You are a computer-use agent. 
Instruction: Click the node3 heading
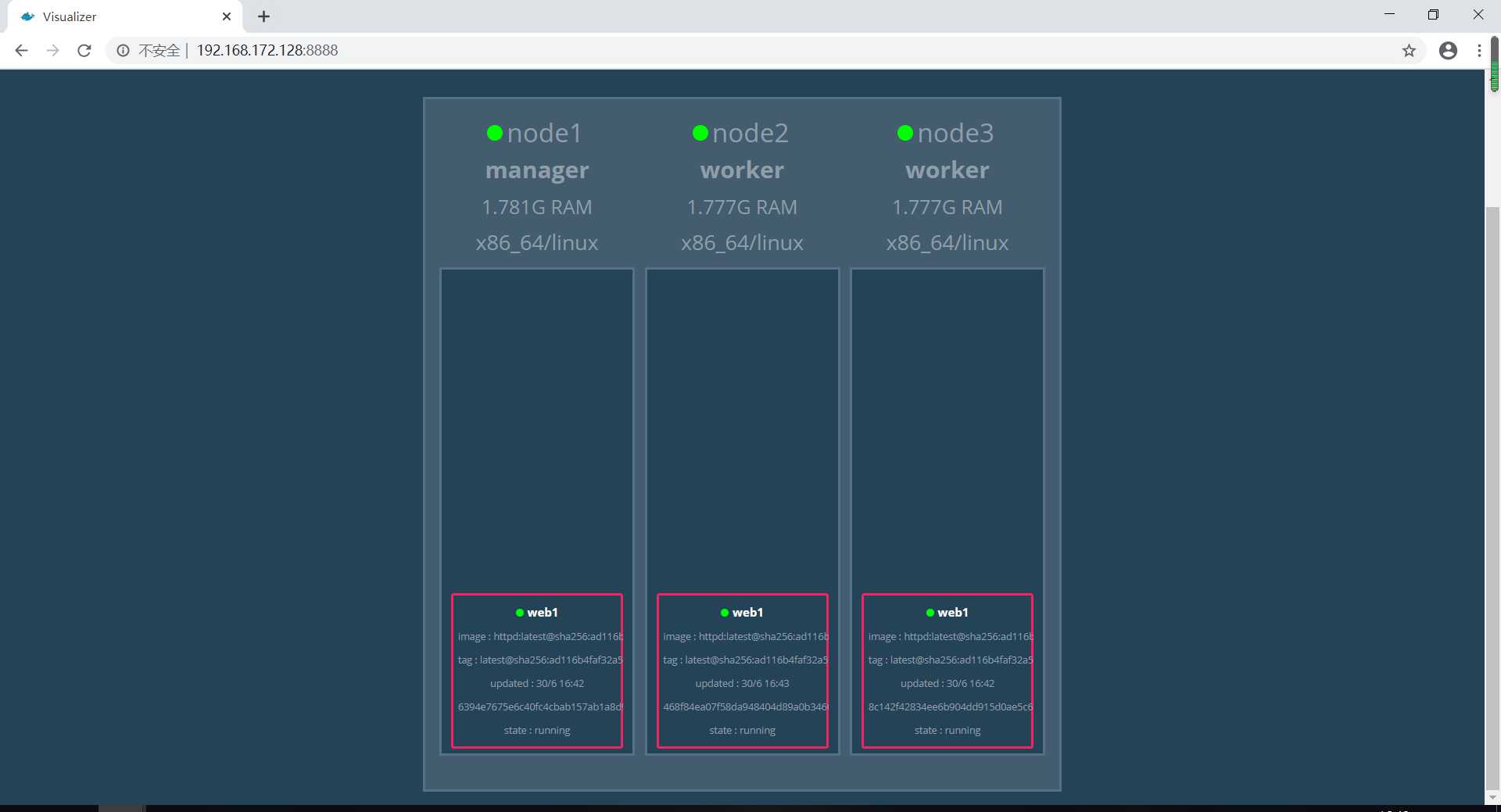[x=955, y=133]
